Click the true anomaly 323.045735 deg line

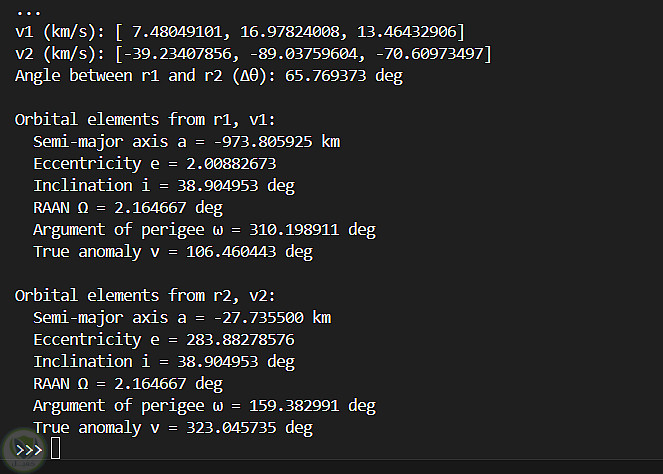pyautogui.click(x=172, y=427)
